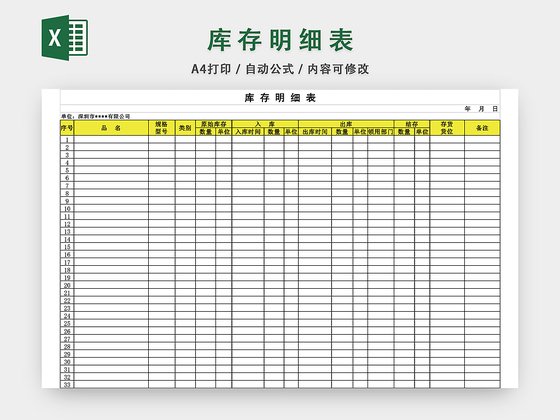
Task: Click row number 33
Action: [x=67, y=385]
